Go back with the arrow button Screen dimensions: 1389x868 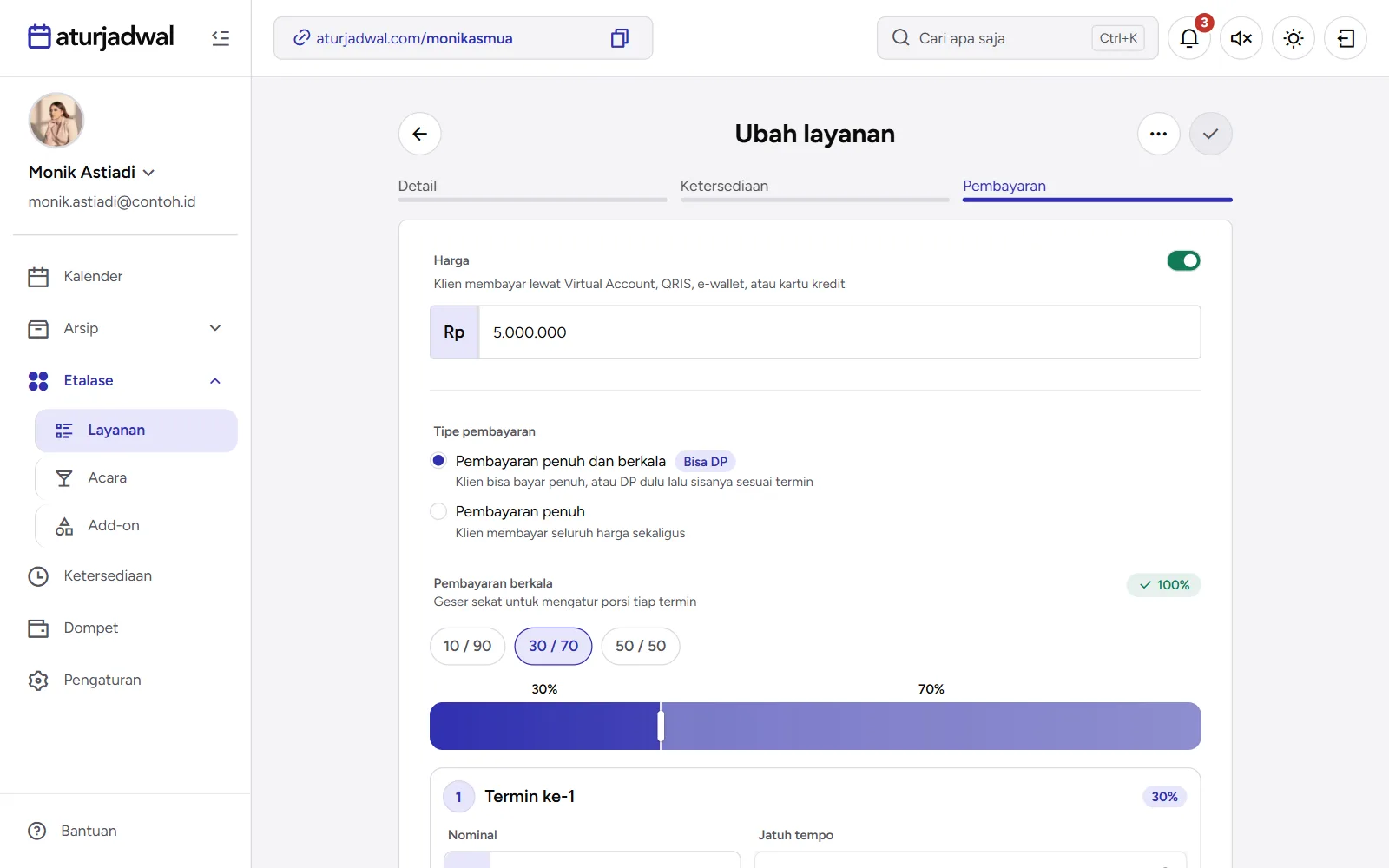420,134
